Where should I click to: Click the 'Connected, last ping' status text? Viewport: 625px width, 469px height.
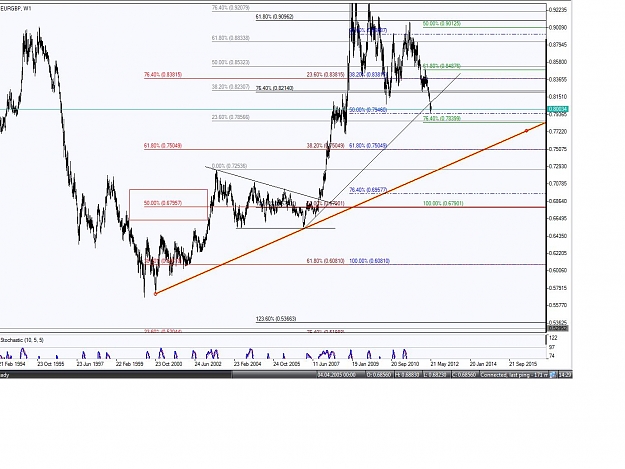tap(514, 375)
